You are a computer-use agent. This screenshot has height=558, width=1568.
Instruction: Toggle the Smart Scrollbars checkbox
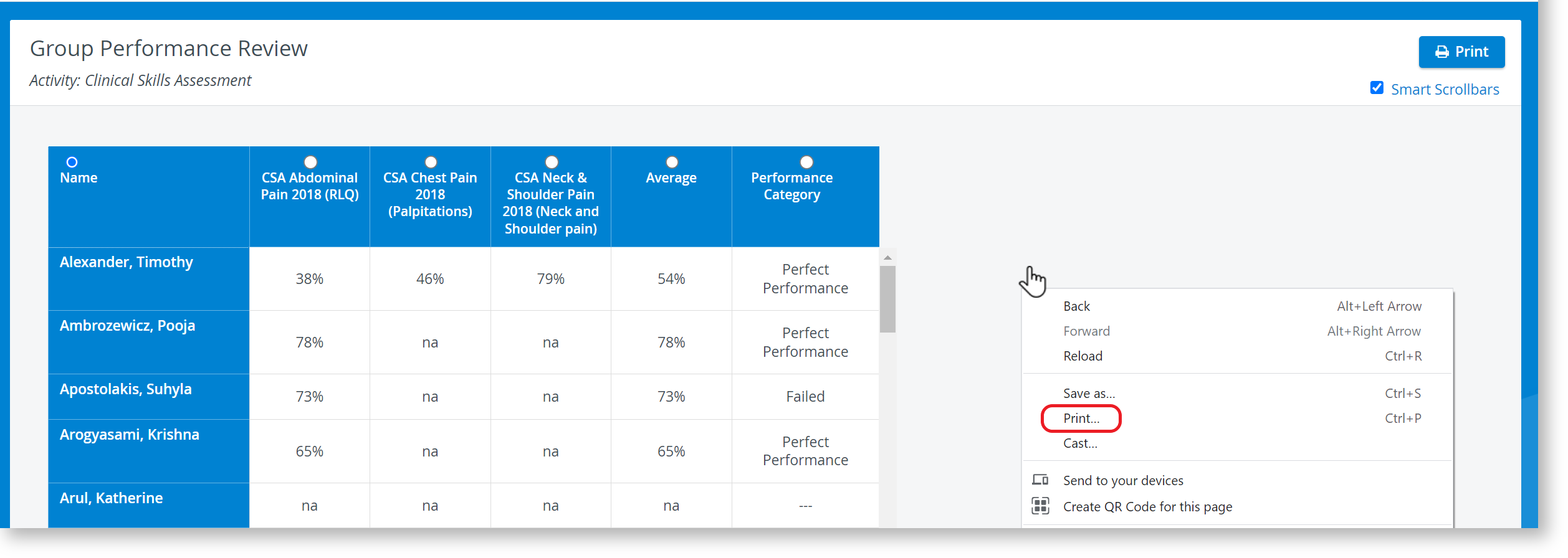[x=1377, y=88]
